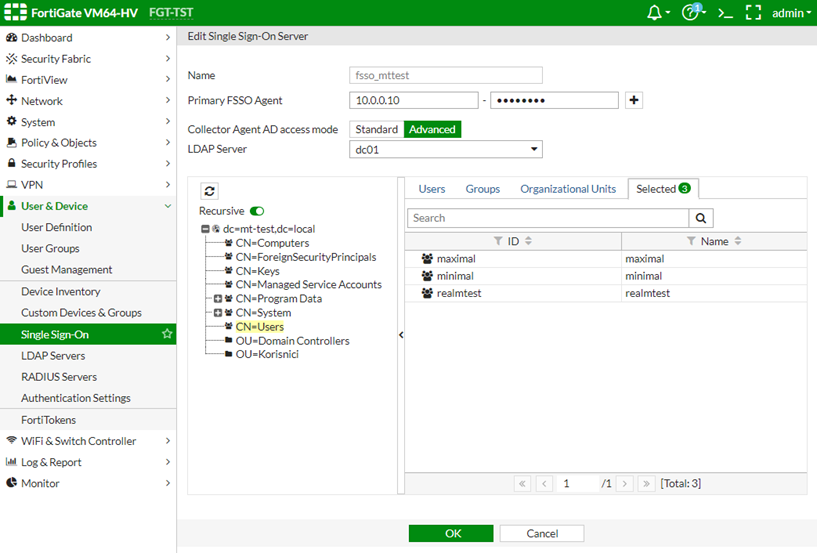Disable the Recursive toggle
This screenshot has width=817, height=553.
pos(257,211)
